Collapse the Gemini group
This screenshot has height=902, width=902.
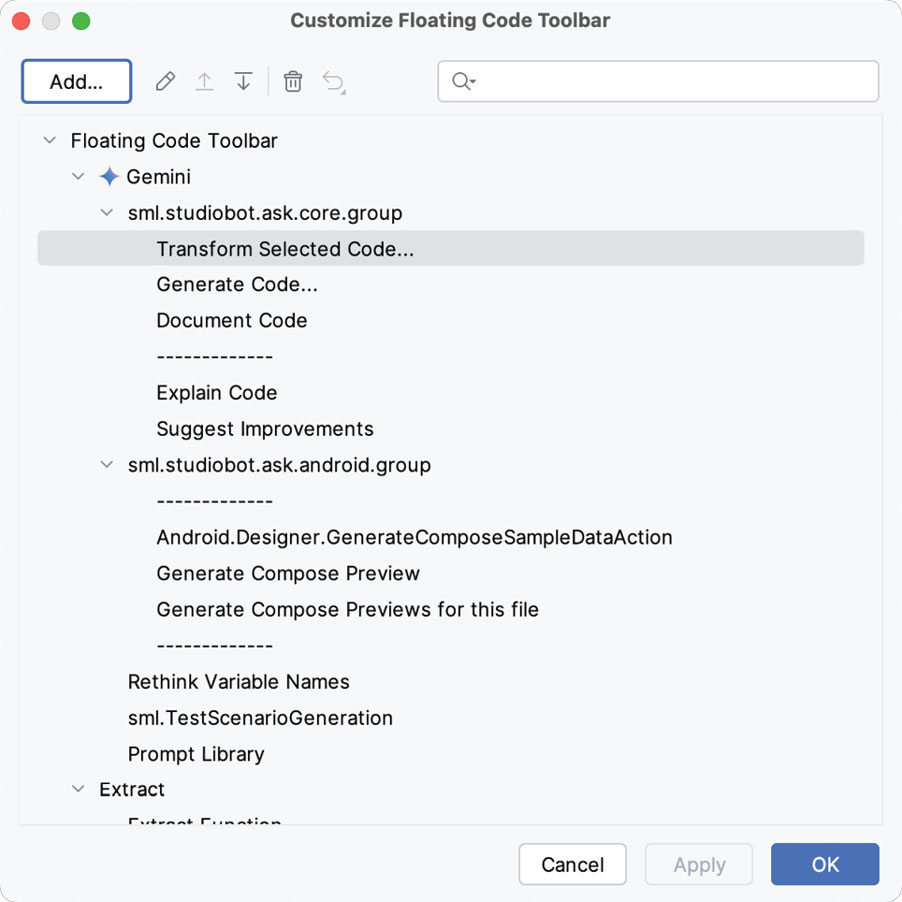click(78, 177)
